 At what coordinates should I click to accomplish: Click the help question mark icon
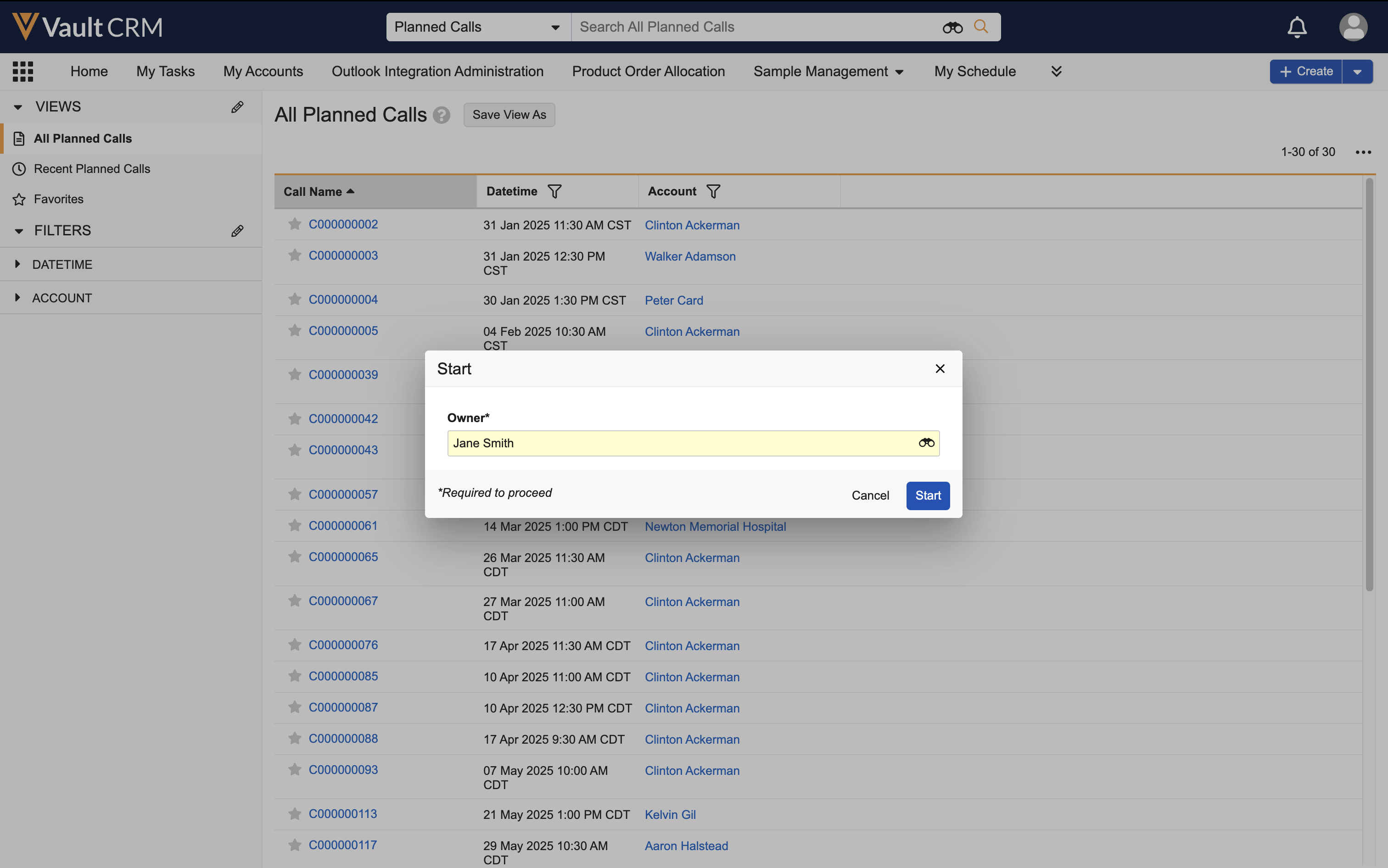click(x=441, y=116)
